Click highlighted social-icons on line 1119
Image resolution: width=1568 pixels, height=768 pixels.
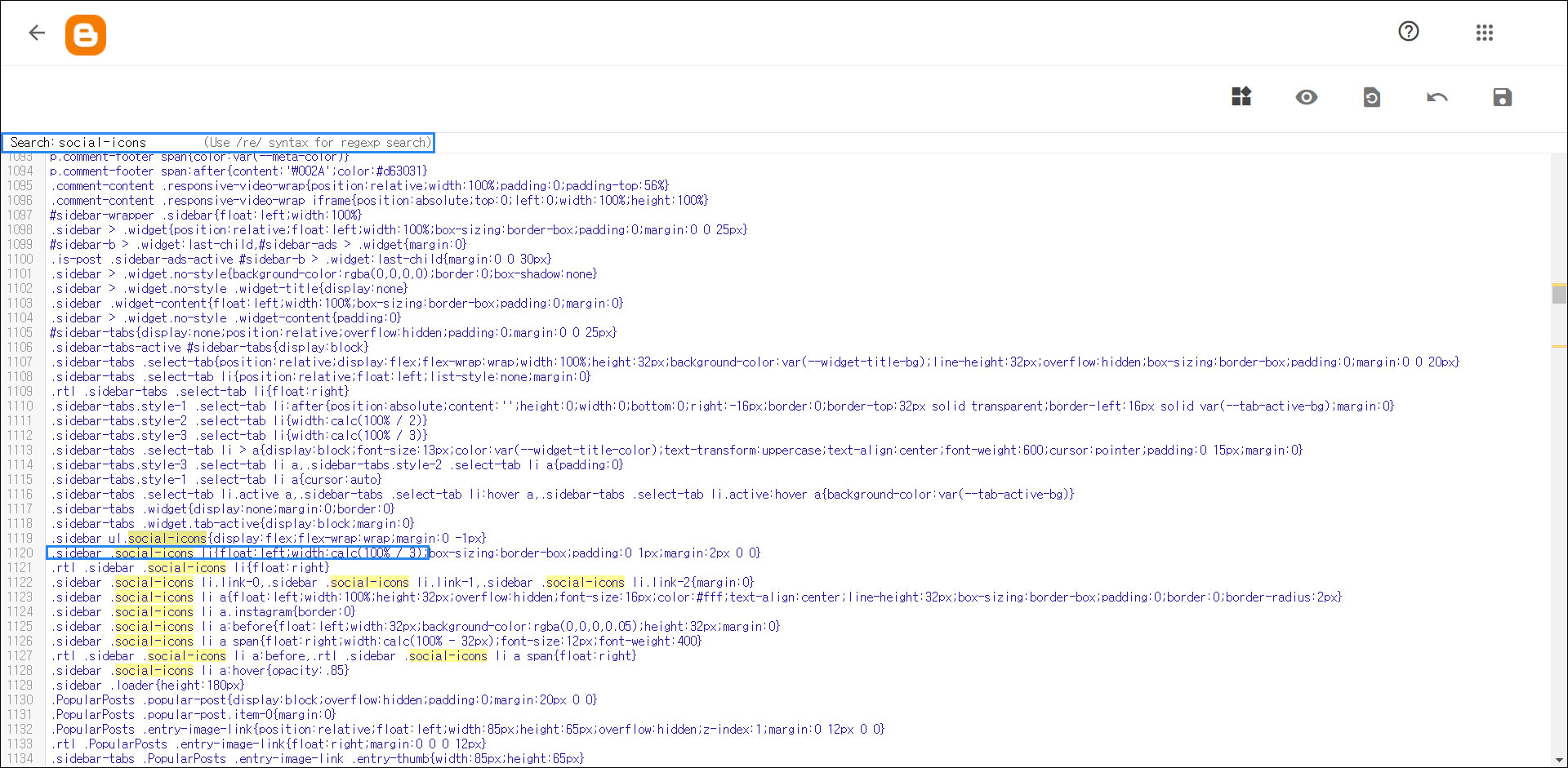167,538
